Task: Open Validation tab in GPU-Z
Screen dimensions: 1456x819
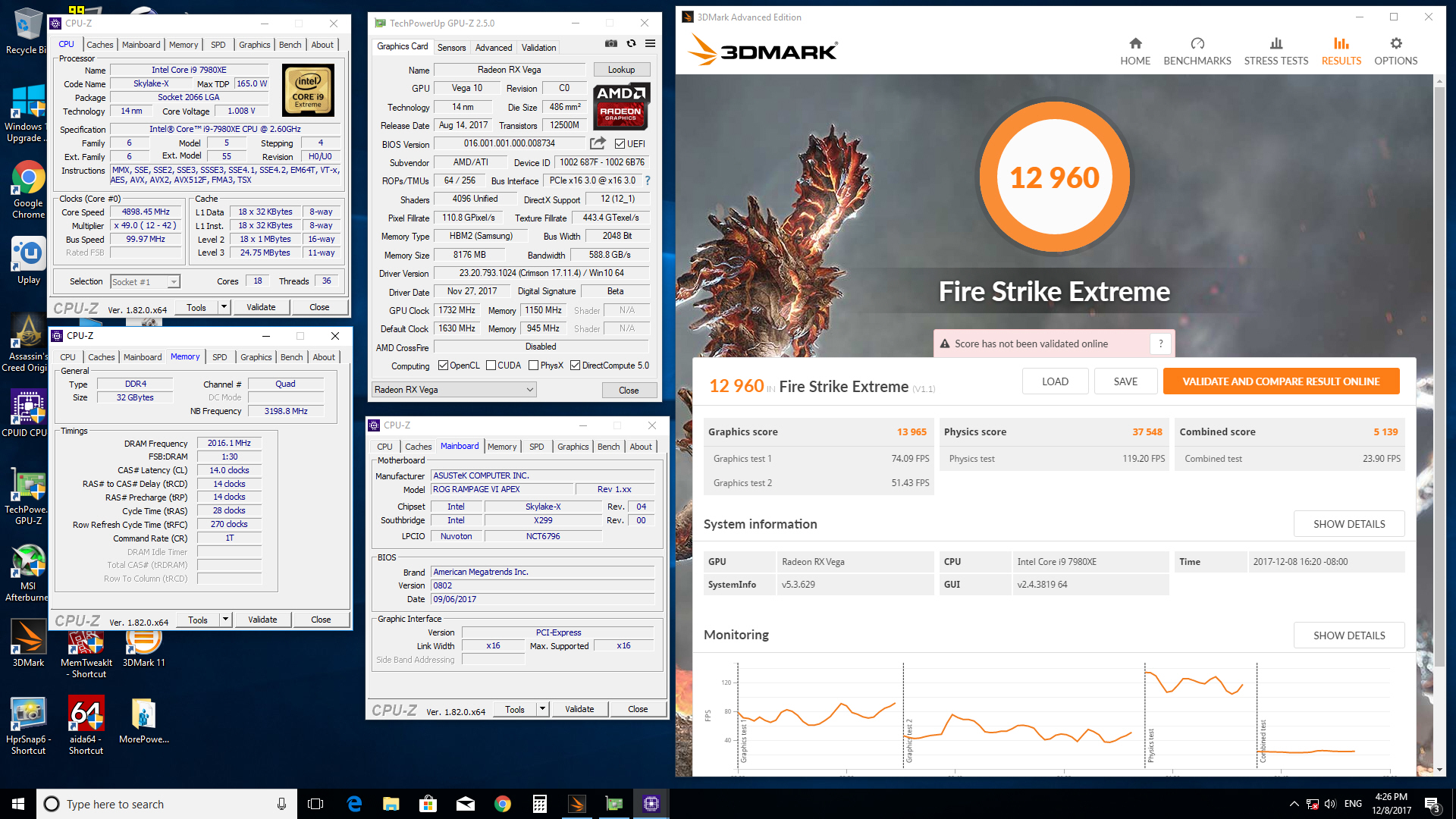Action: point(539,47)
